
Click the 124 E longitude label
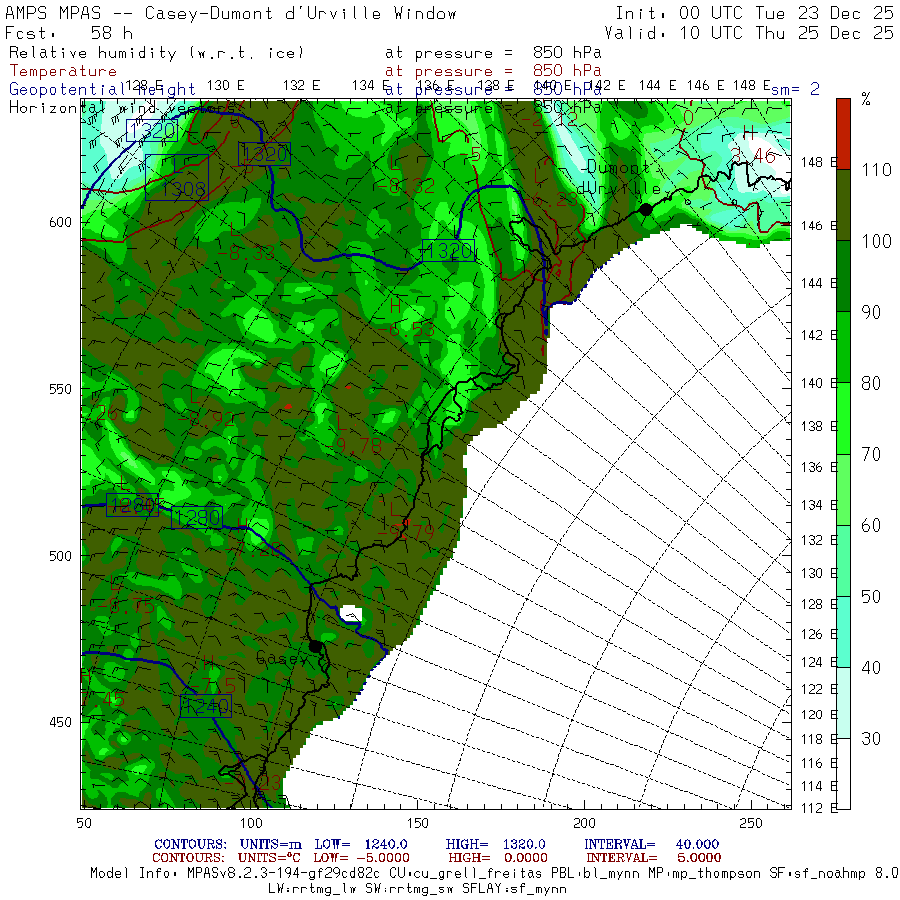tap(819, 662)
